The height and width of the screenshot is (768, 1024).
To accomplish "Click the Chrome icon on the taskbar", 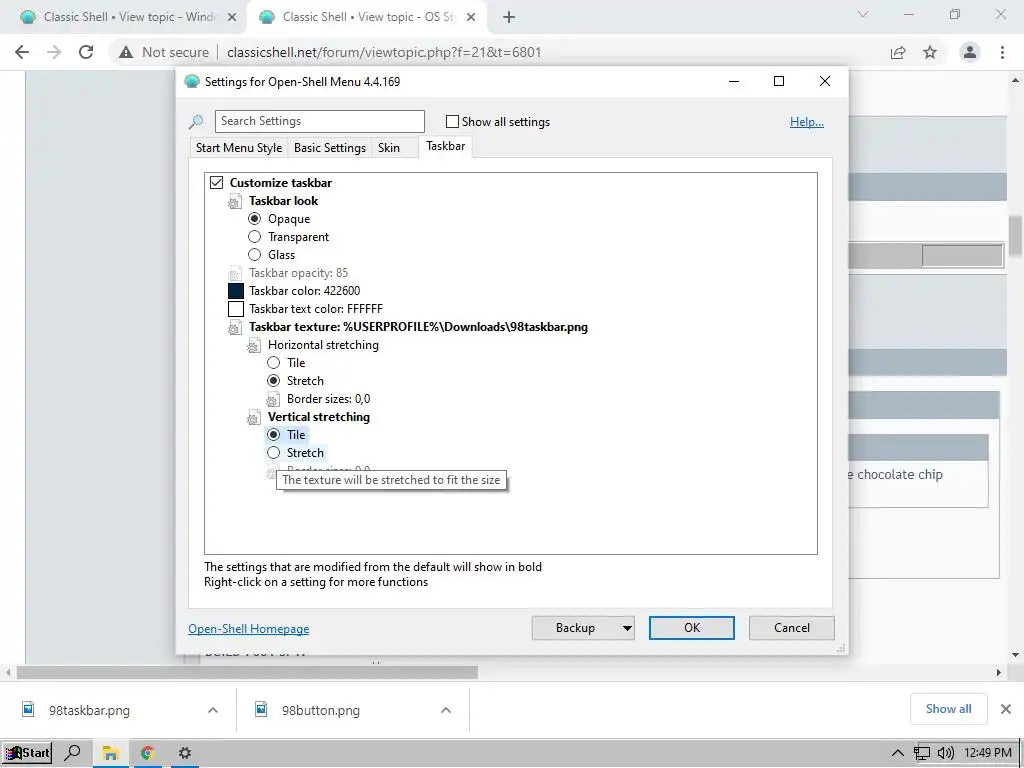I will (x=148, y=753).
